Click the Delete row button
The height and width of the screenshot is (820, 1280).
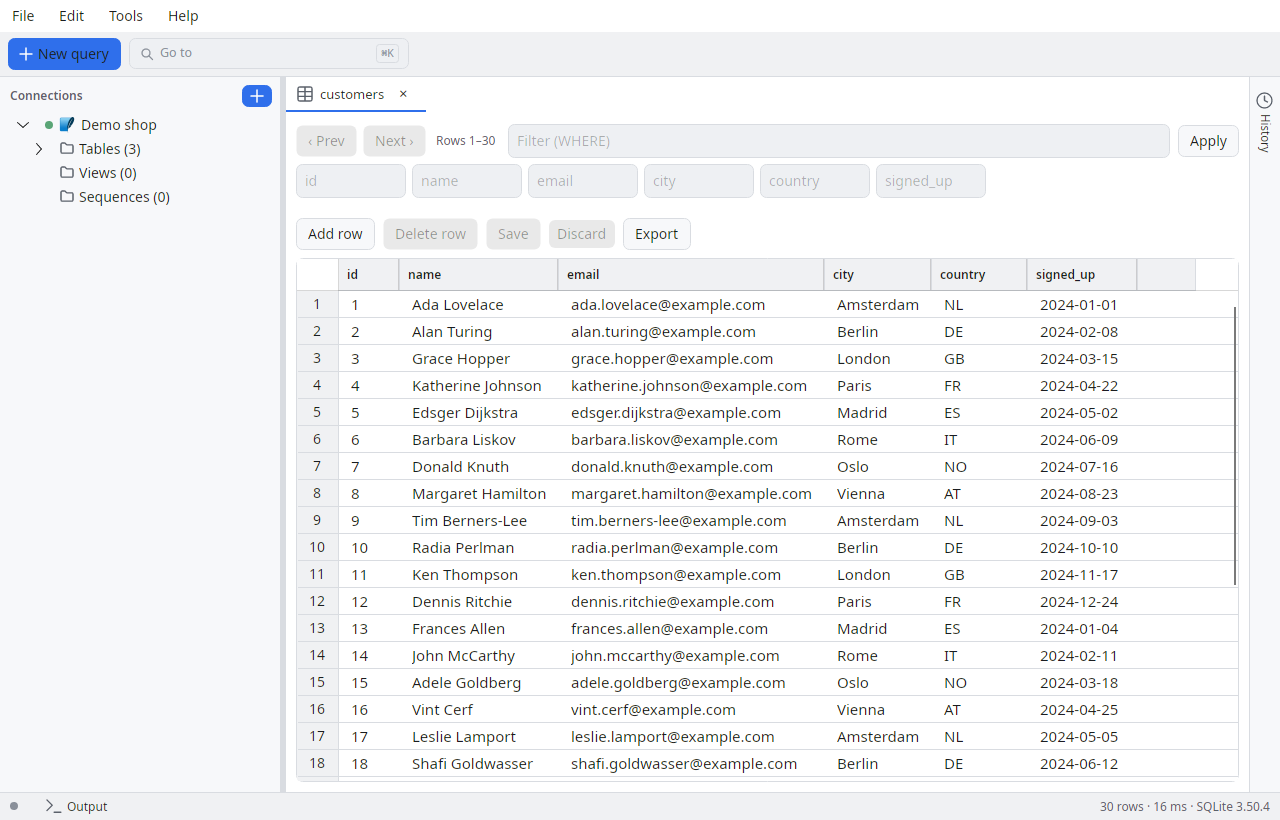[430, 234]
